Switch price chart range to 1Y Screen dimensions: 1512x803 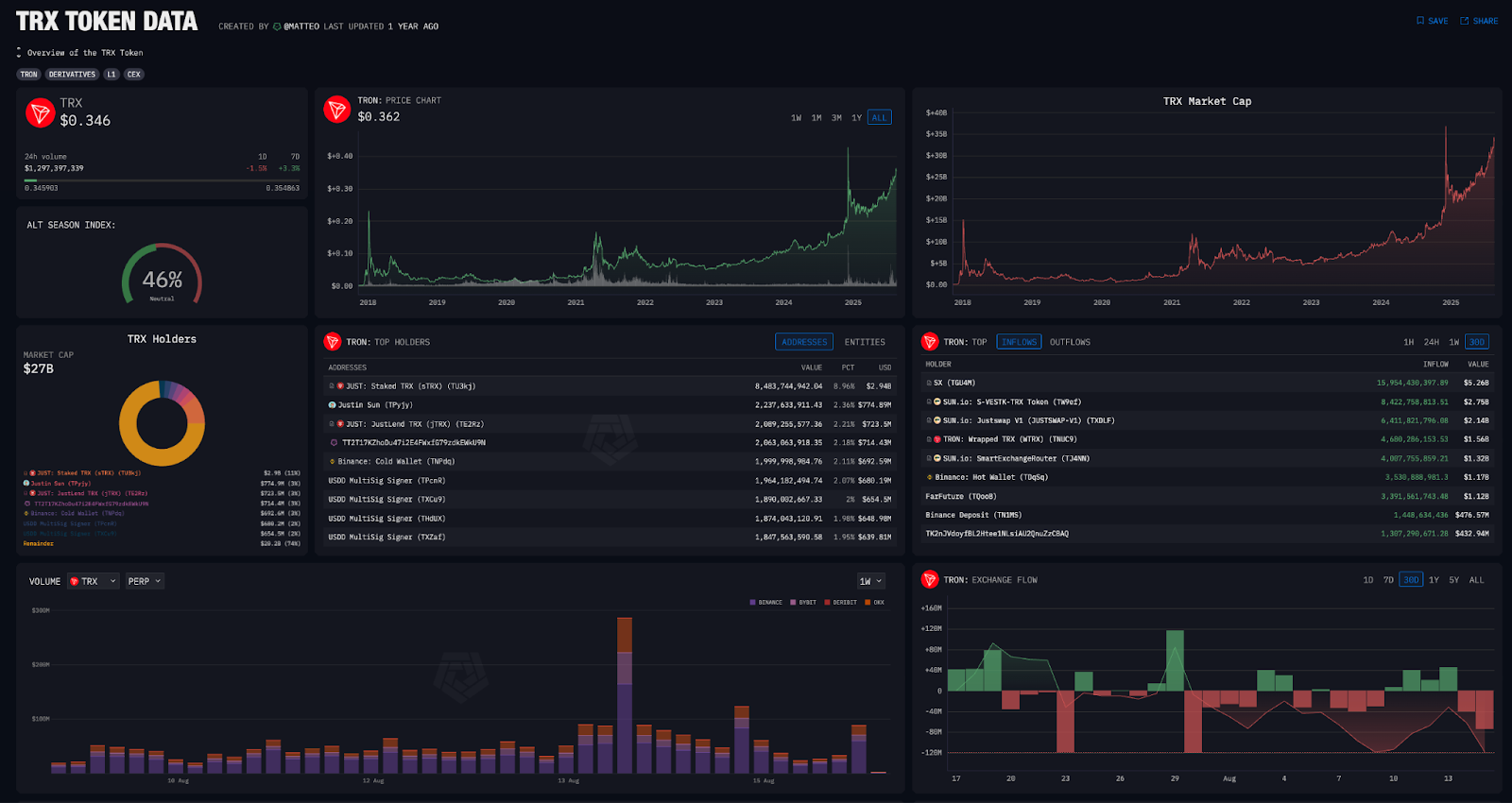(x=856, y=118)
